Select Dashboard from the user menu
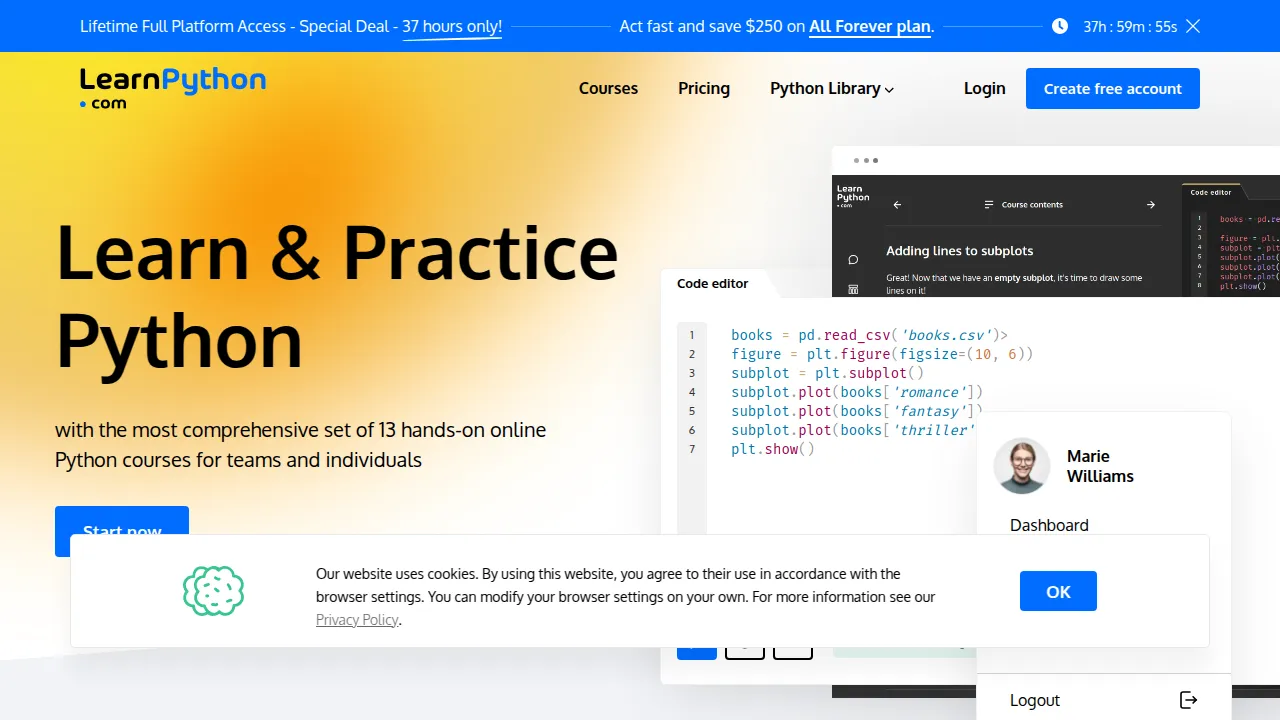The height and width of the screenshot is (720, 1280). pos(1049,525)
